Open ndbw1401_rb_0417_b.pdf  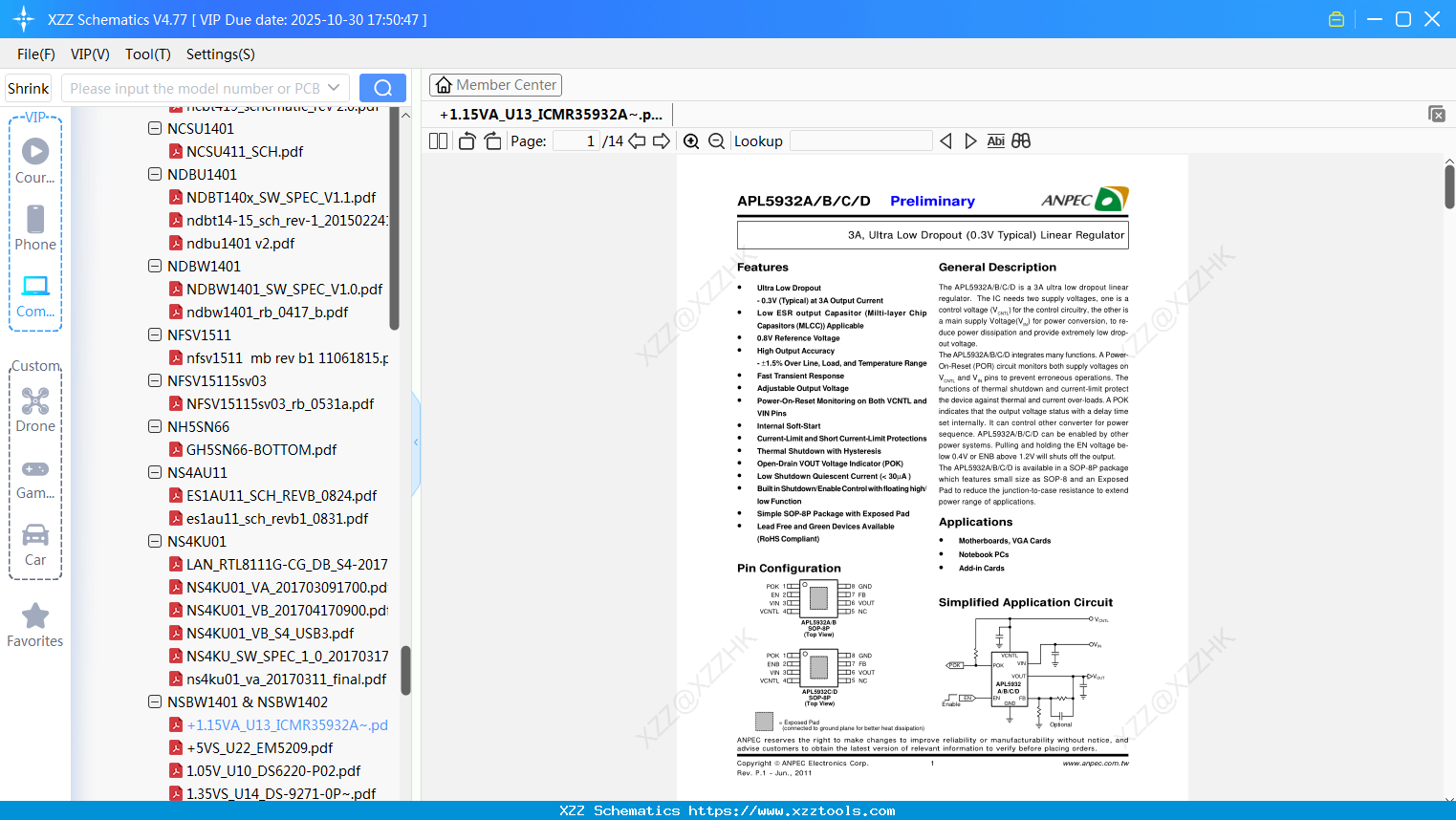coord(267,312)
